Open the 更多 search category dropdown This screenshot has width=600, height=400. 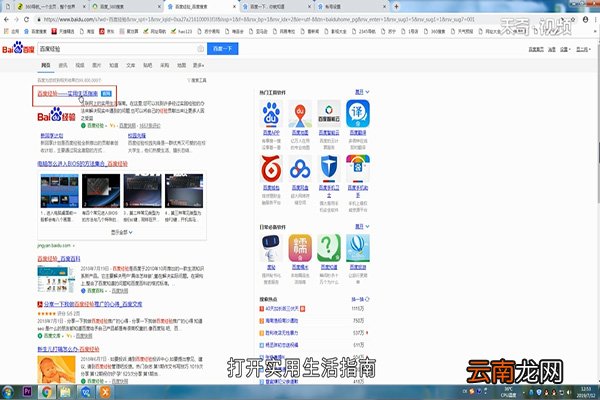(198, 65)
